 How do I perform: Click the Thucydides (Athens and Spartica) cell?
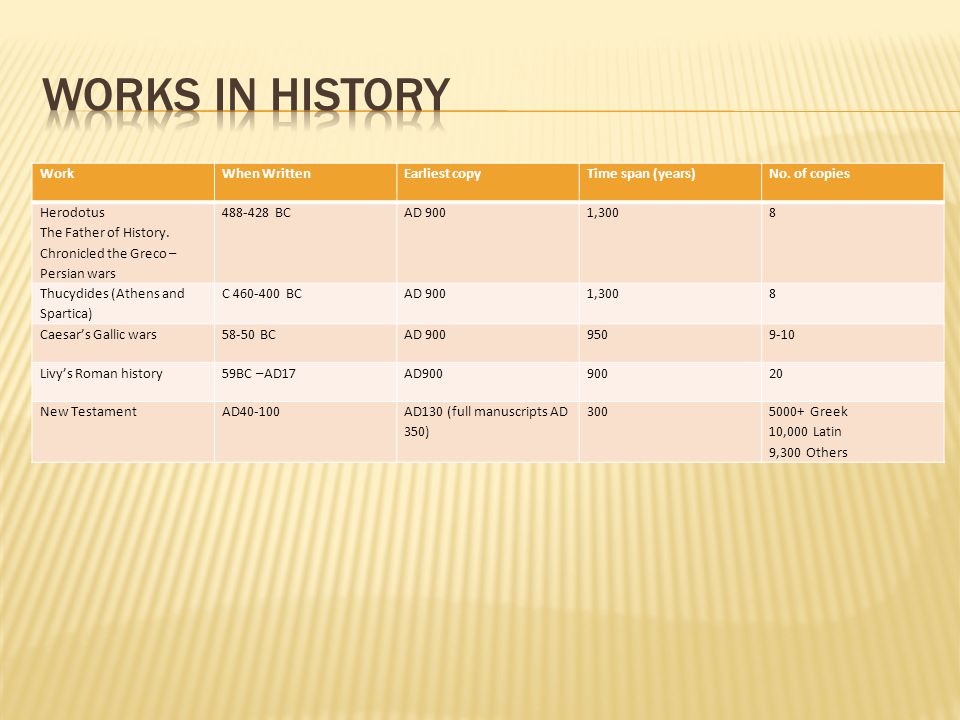123,304
